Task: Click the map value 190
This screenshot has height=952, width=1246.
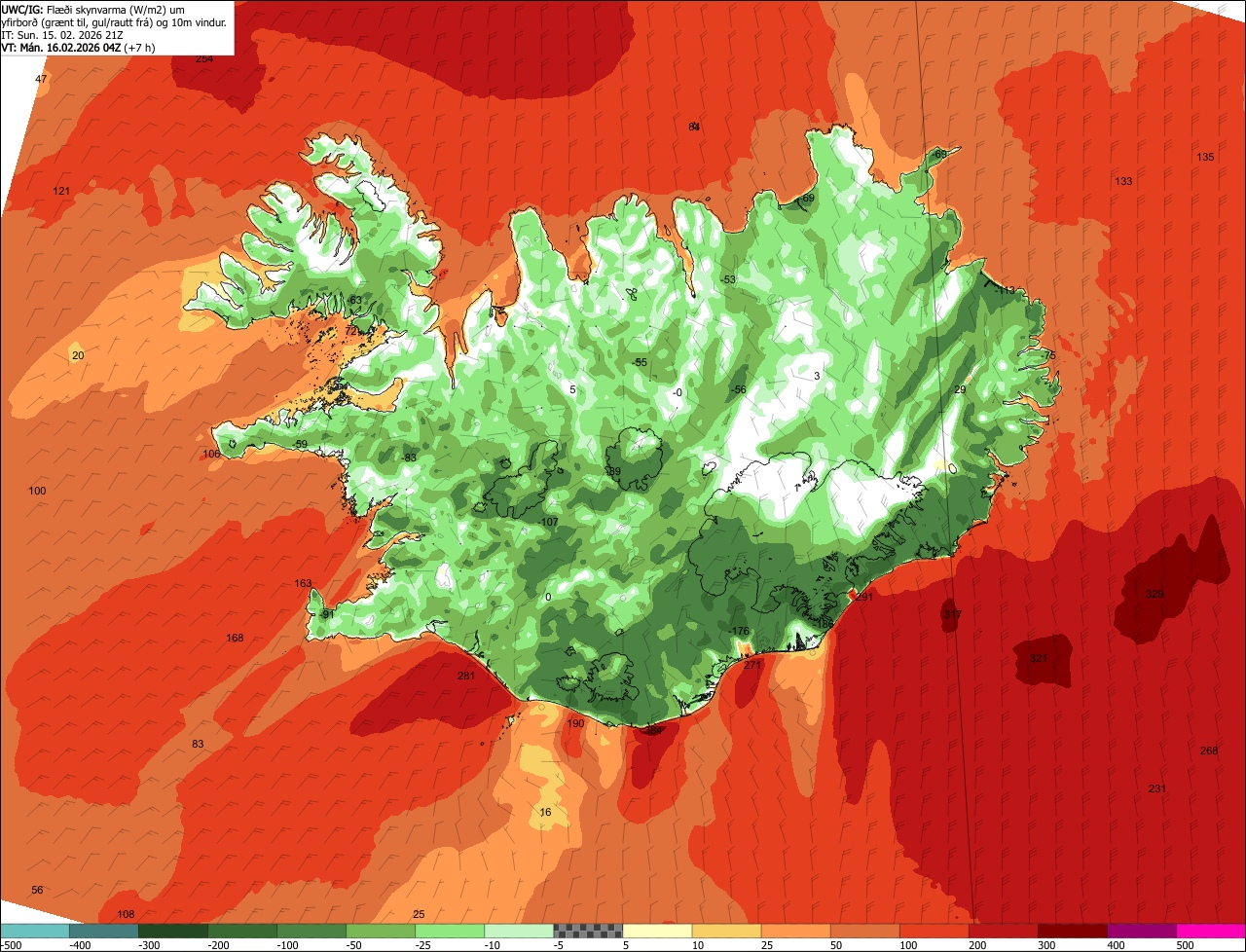Action: [x=575, y=723]
